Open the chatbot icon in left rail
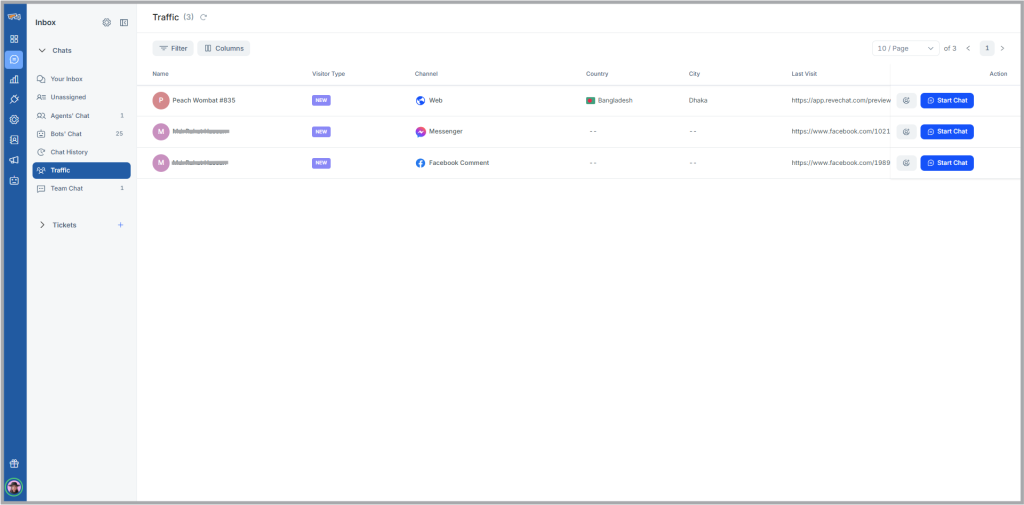Image resolution: width=1024 pixels, height=505 pixels. pos(14,181)
